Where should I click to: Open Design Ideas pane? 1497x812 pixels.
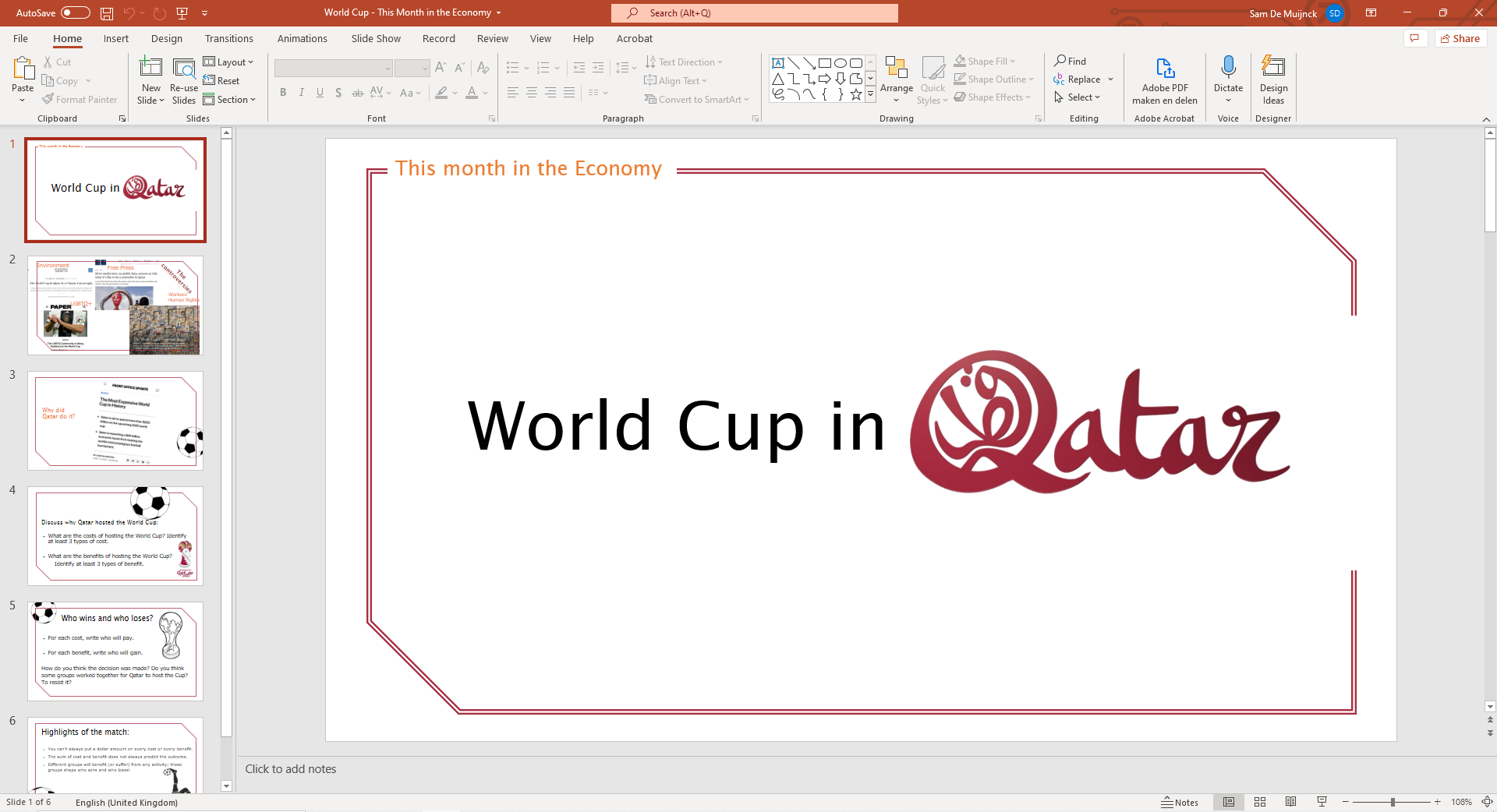point(1273,80)
